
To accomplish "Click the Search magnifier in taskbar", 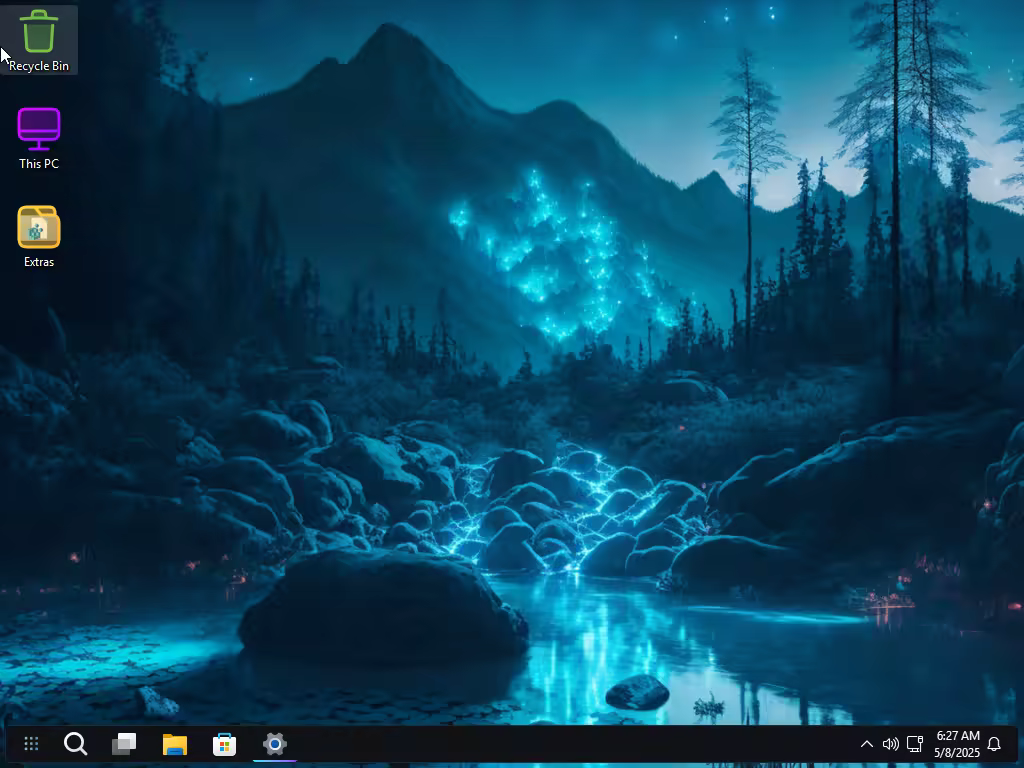I will click(75, 744).
